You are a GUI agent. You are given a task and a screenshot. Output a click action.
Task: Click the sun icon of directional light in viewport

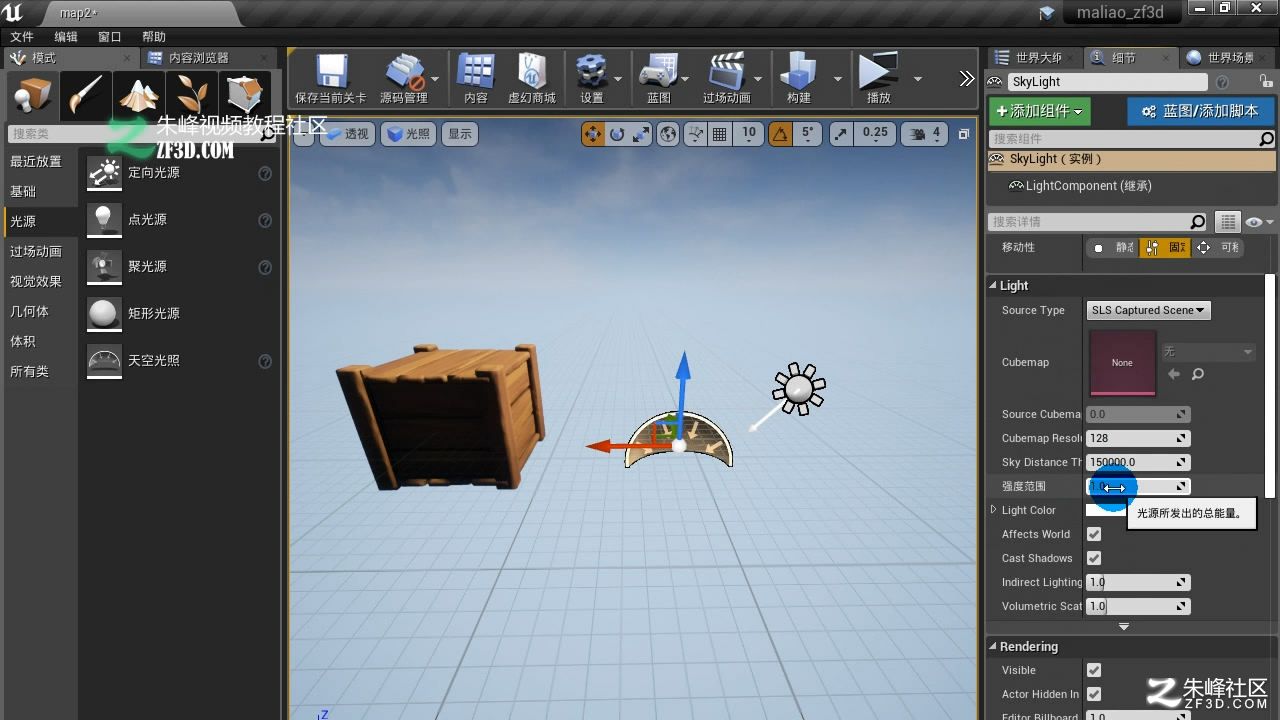click(798, 389)
